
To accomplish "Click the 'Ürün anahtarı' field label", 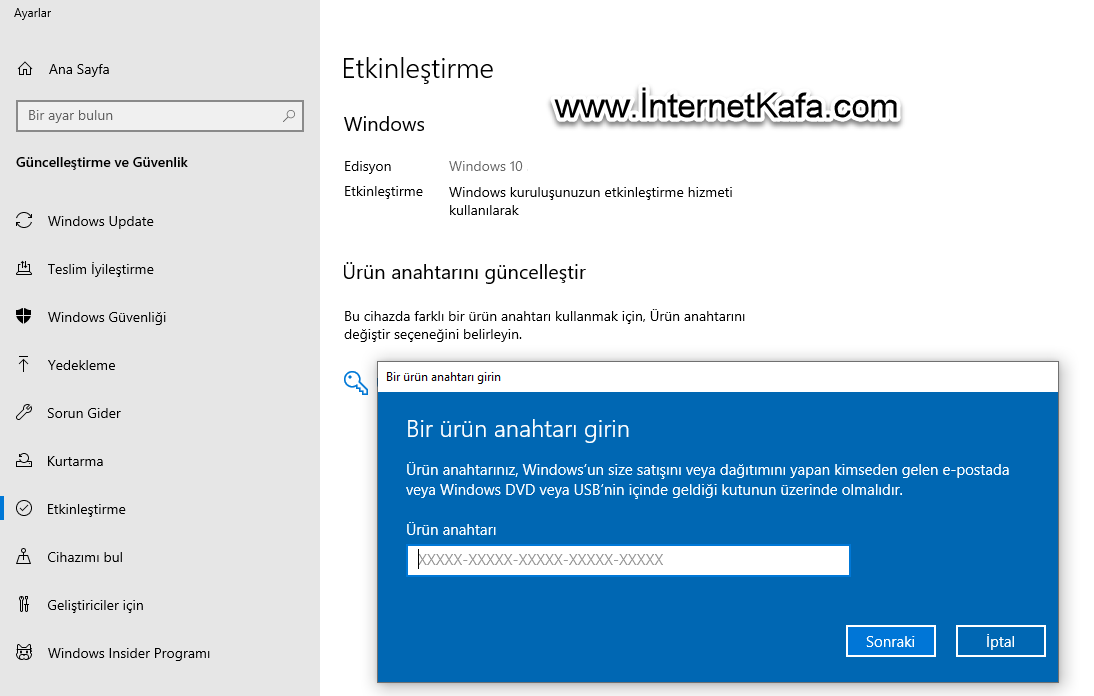I will click(451, 530).
